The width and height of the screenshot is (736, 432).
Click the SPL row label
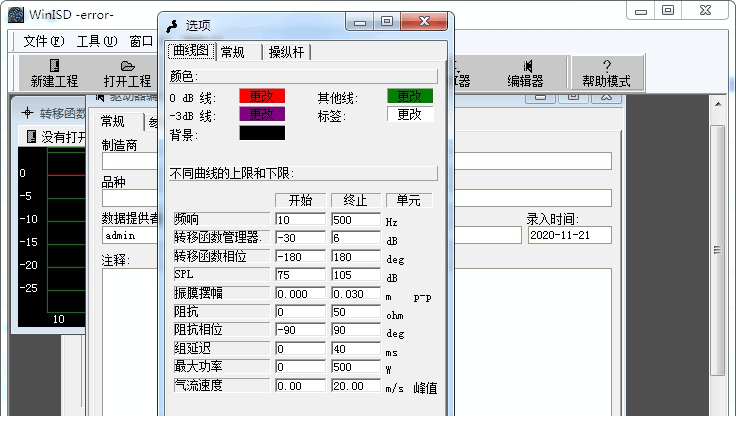click(x=222, y=275)
